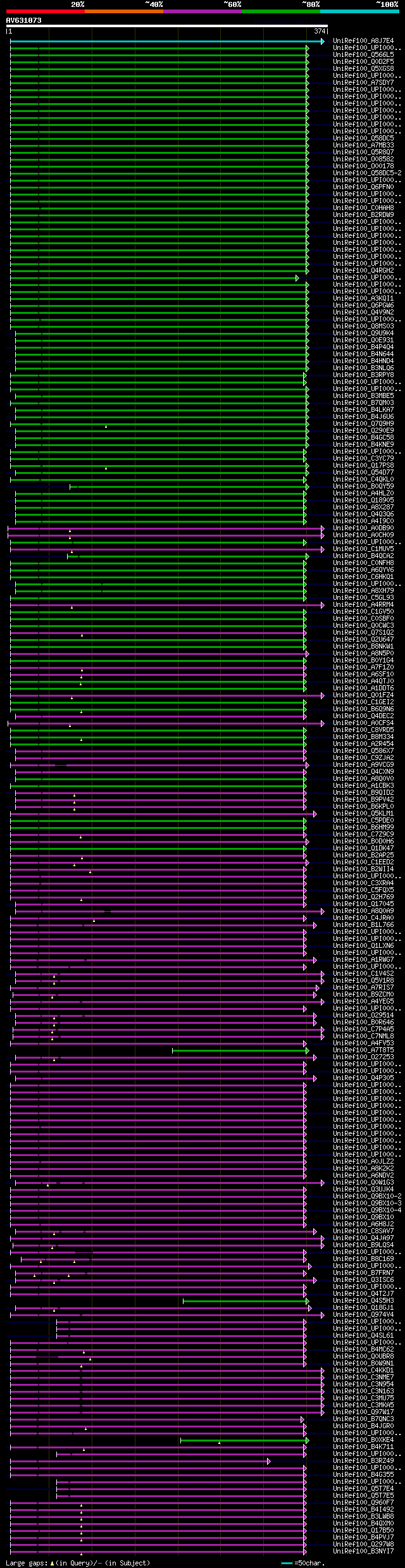Select hit label UniRef100_A8Q0A9

coord(363,911)
